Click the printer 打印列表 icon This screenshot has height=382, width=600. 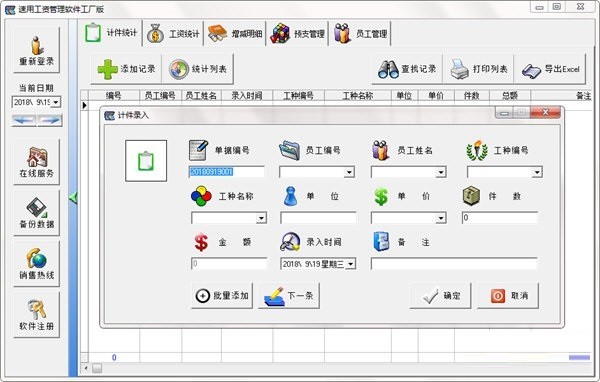(459, 69)
